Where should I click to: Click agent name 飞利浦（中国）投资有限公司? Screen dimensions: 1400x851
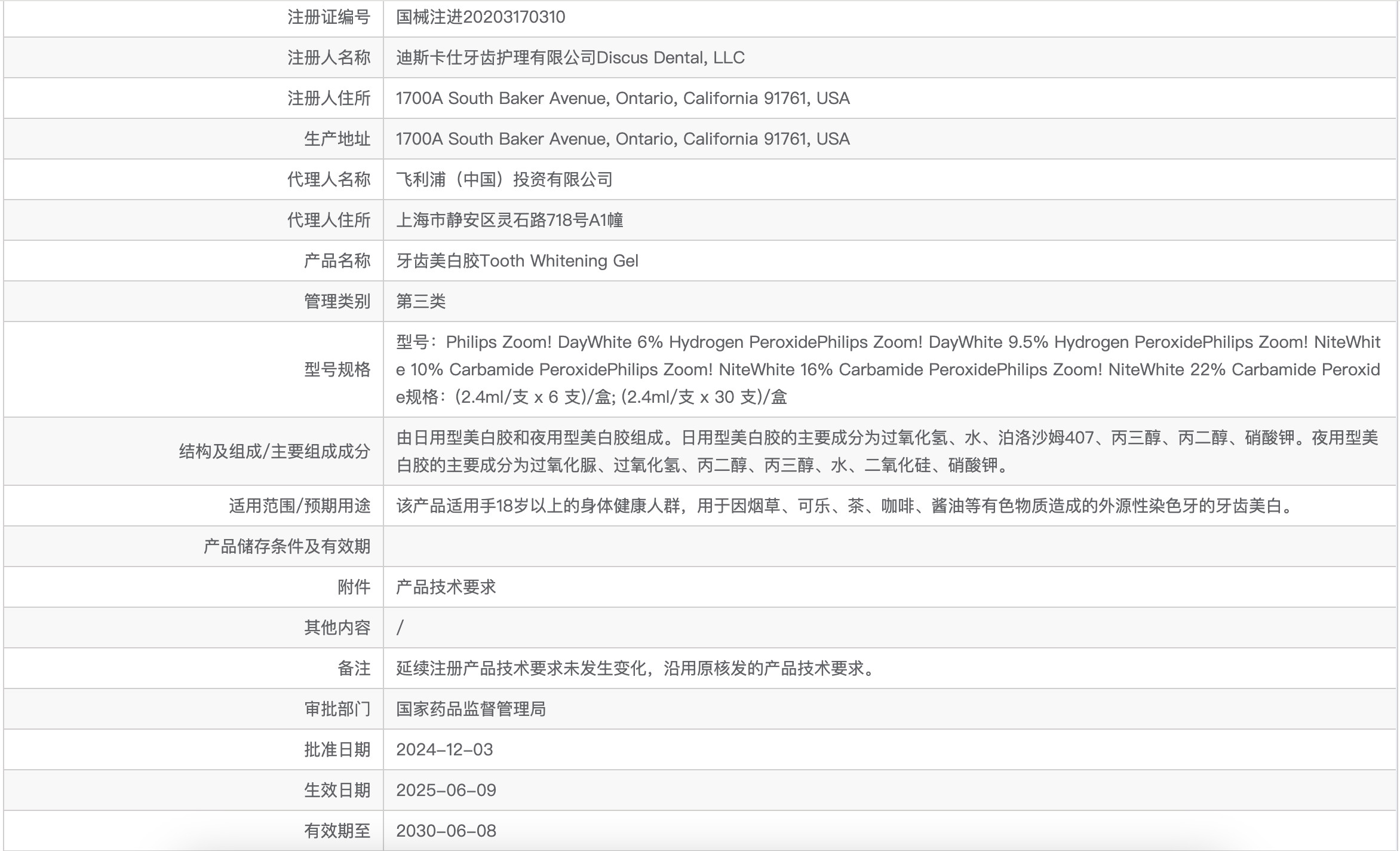click(x=504, y=180)
